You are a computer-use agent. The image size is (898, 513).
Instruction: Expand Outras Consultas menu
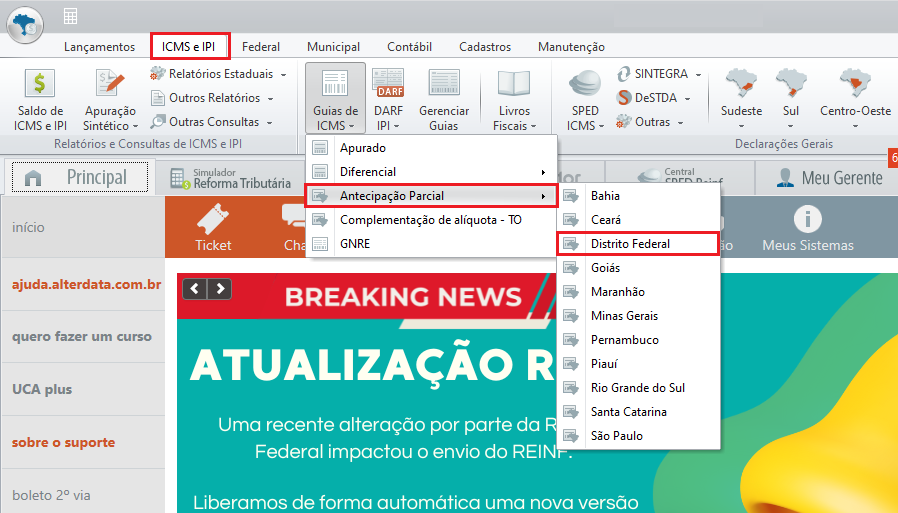tap(211, 122)
